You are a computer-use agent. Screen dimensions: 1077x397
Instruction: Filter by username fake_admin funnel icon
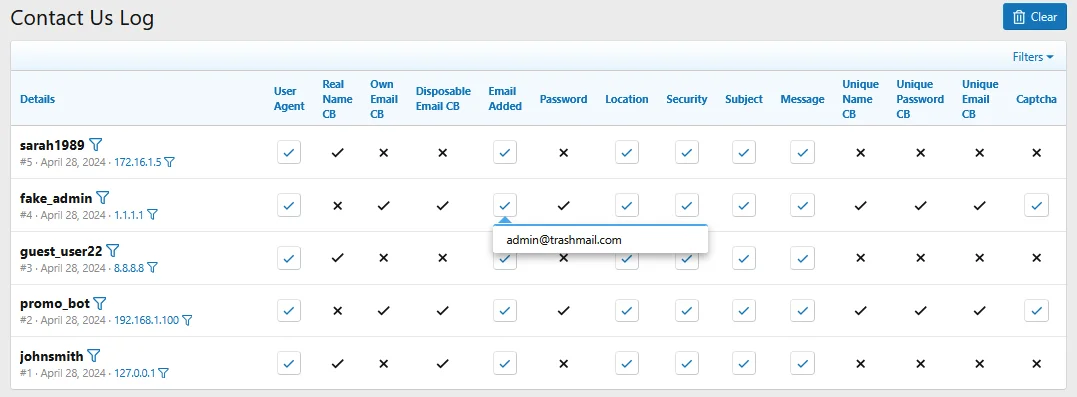103,198
